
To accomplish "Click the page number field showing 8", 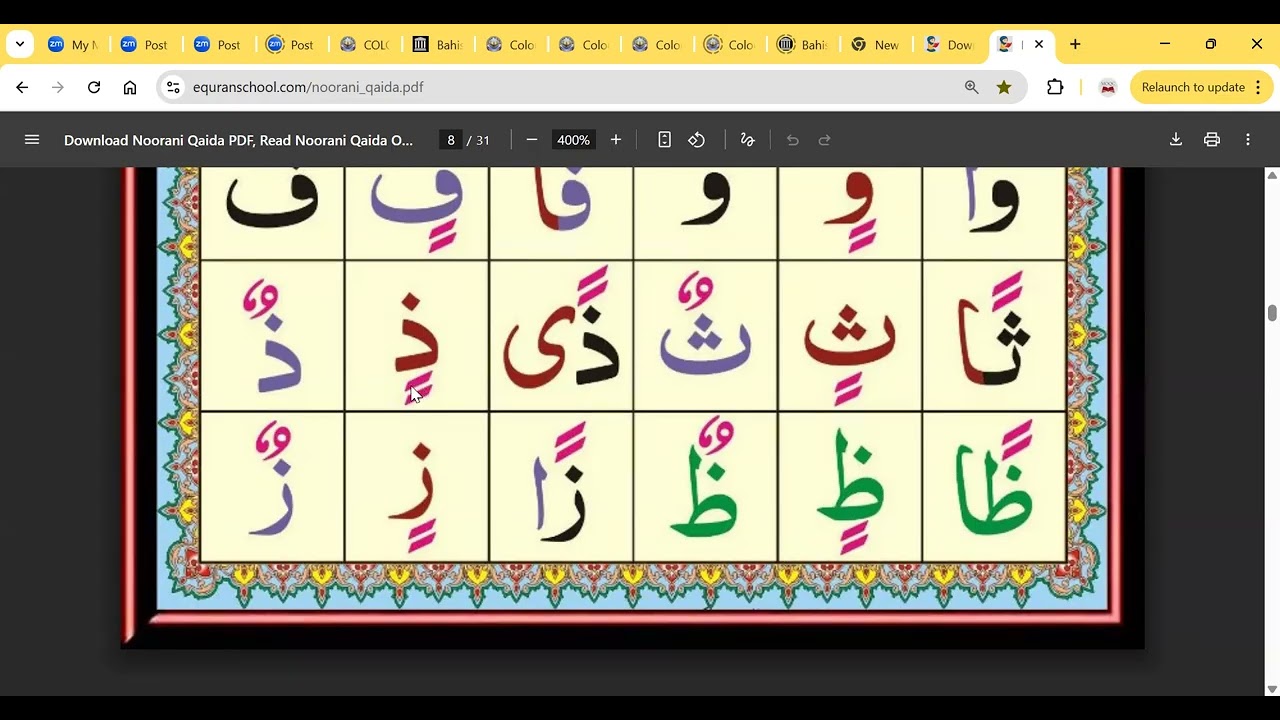I will coord(451,140).
